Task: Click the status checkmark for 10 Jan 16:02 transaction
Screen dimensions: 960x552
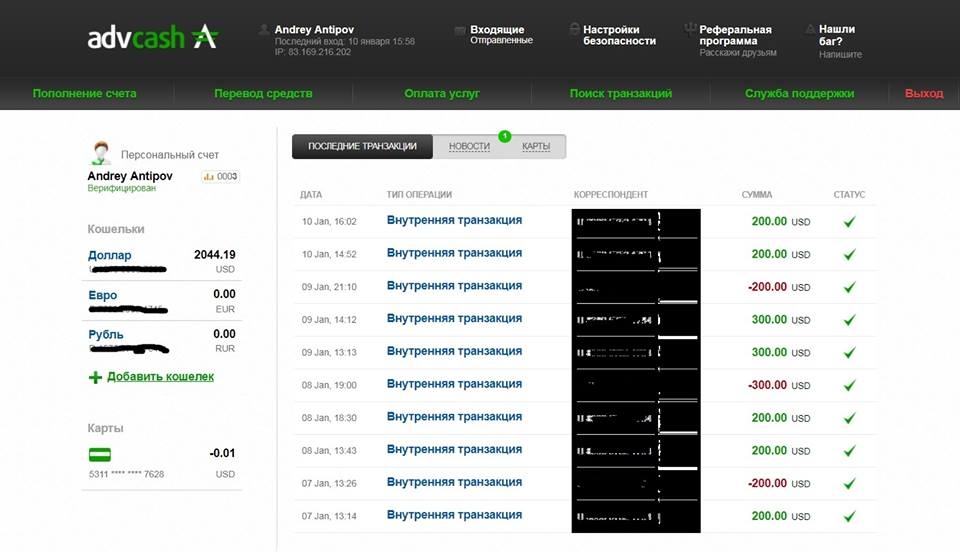Action: 849,222
